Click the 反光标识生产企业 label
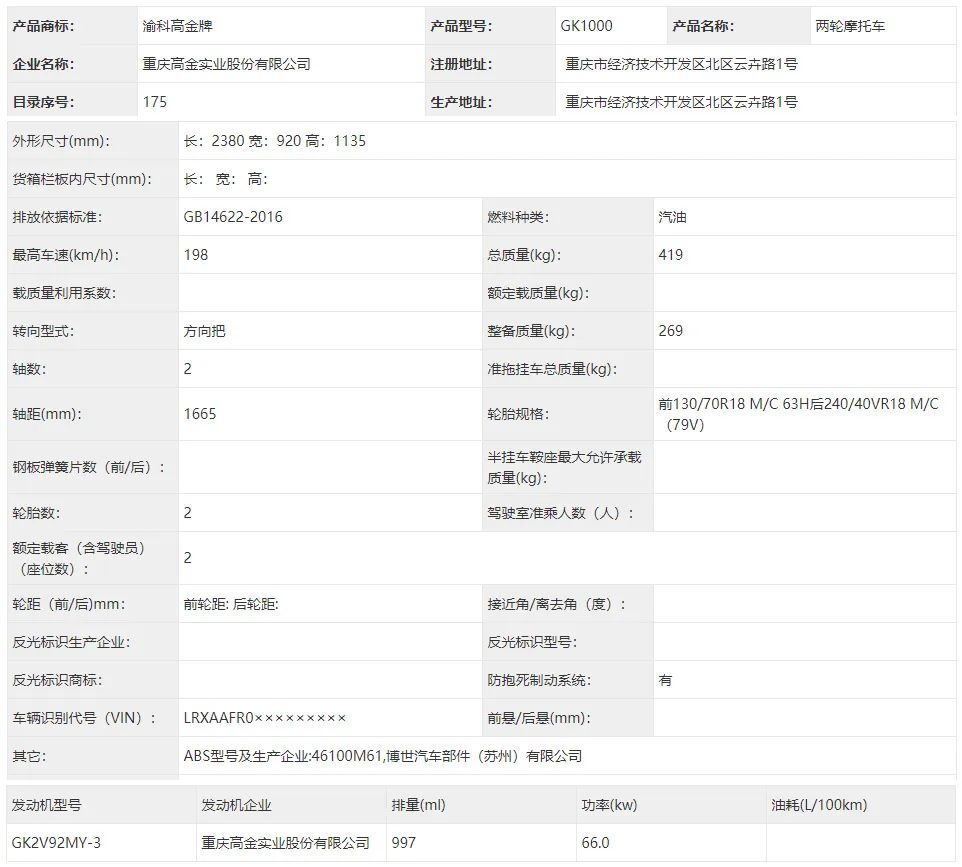This screenshot has width=962, height=867. tap(71, 642)
